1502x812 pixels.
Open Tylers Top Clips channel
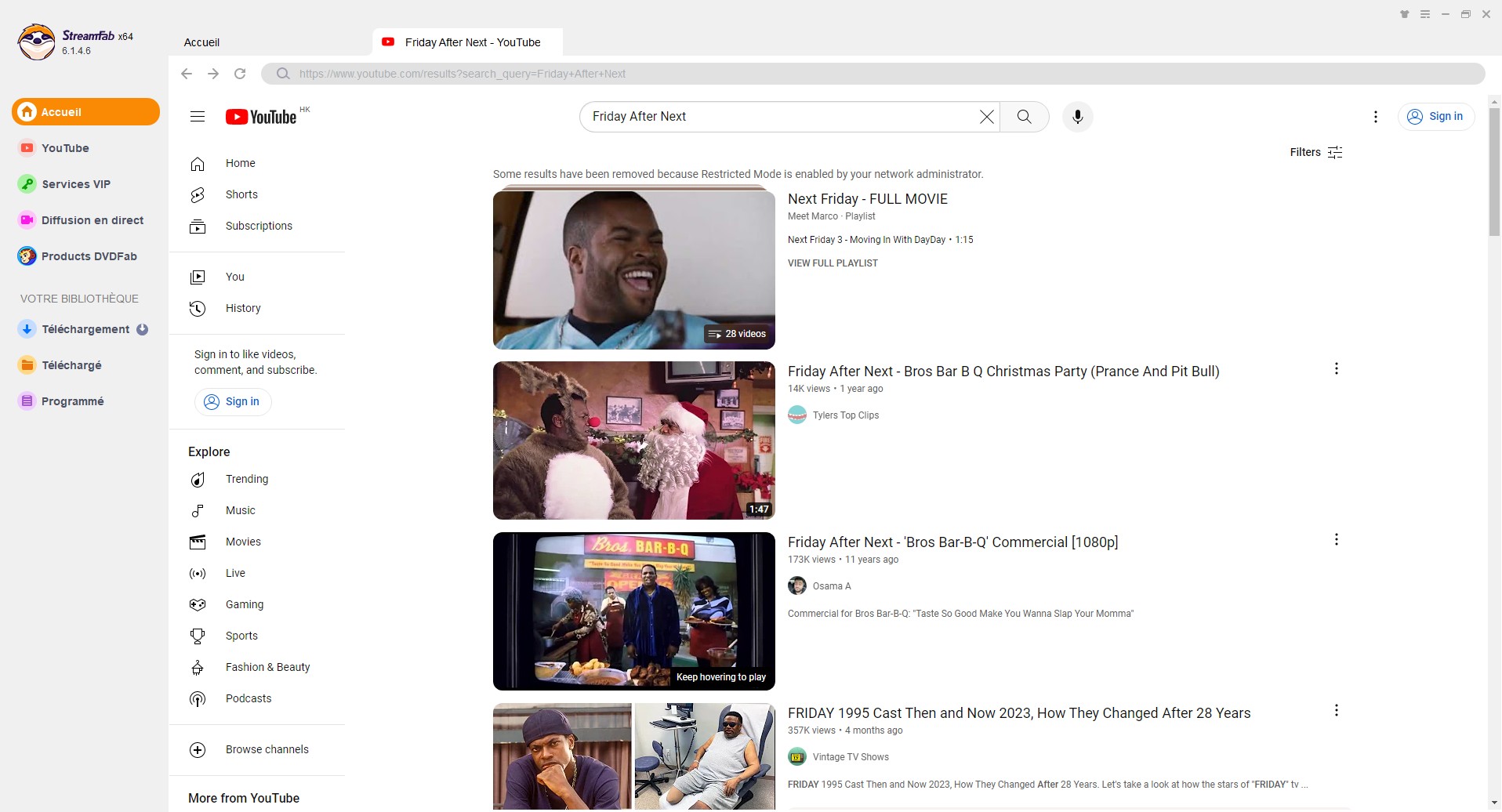[x=845, y=415]
